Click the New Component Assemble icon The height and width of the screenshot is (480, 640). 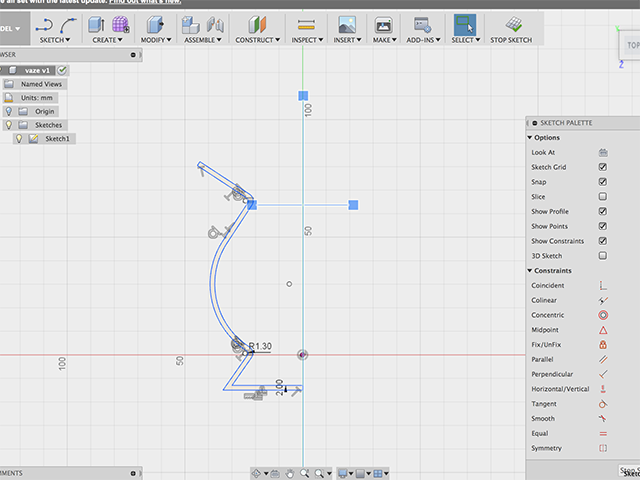click(190, 24)
